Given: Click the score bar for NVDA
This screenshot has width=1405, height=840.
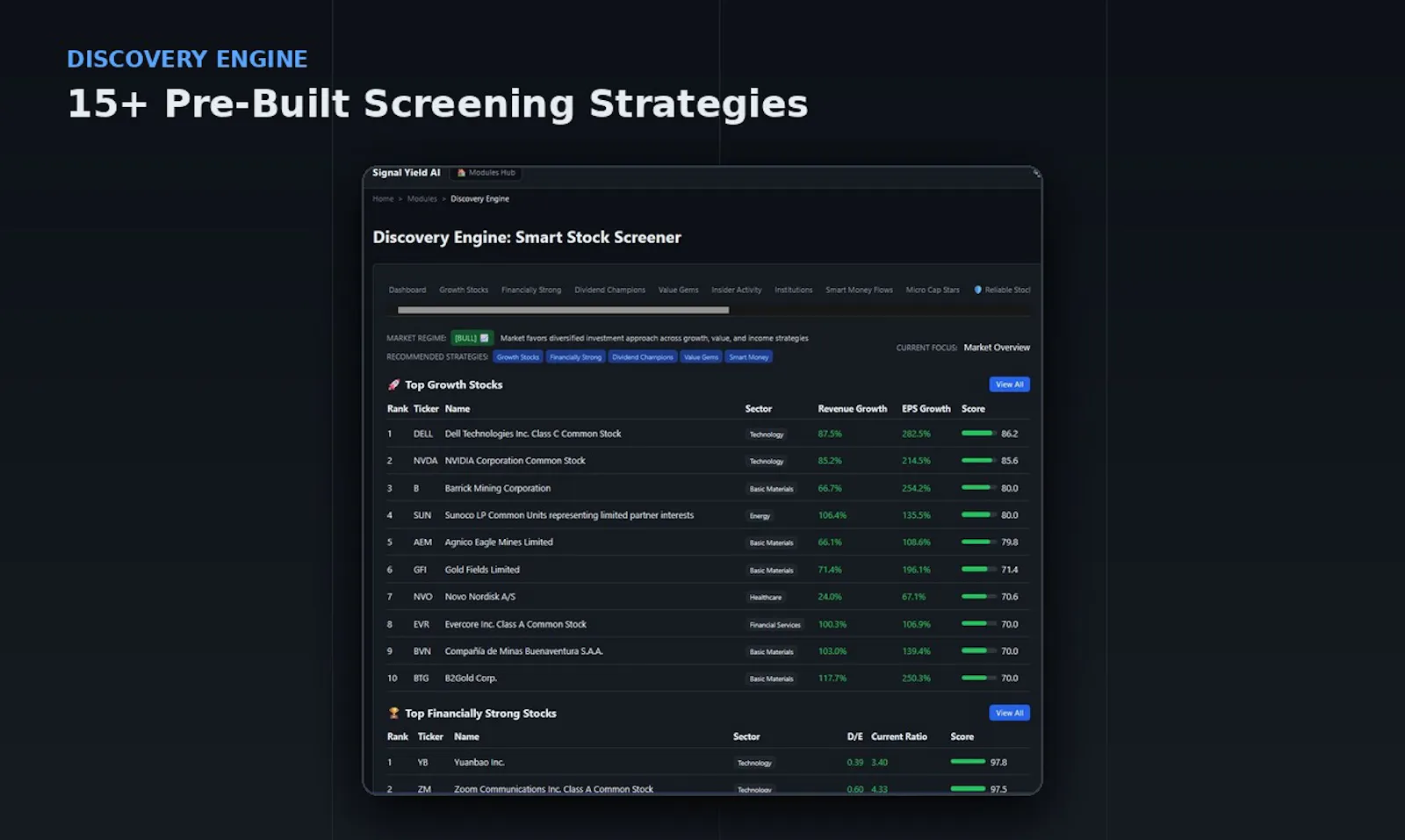Looking at the screenshot, I should pos(978,461).
